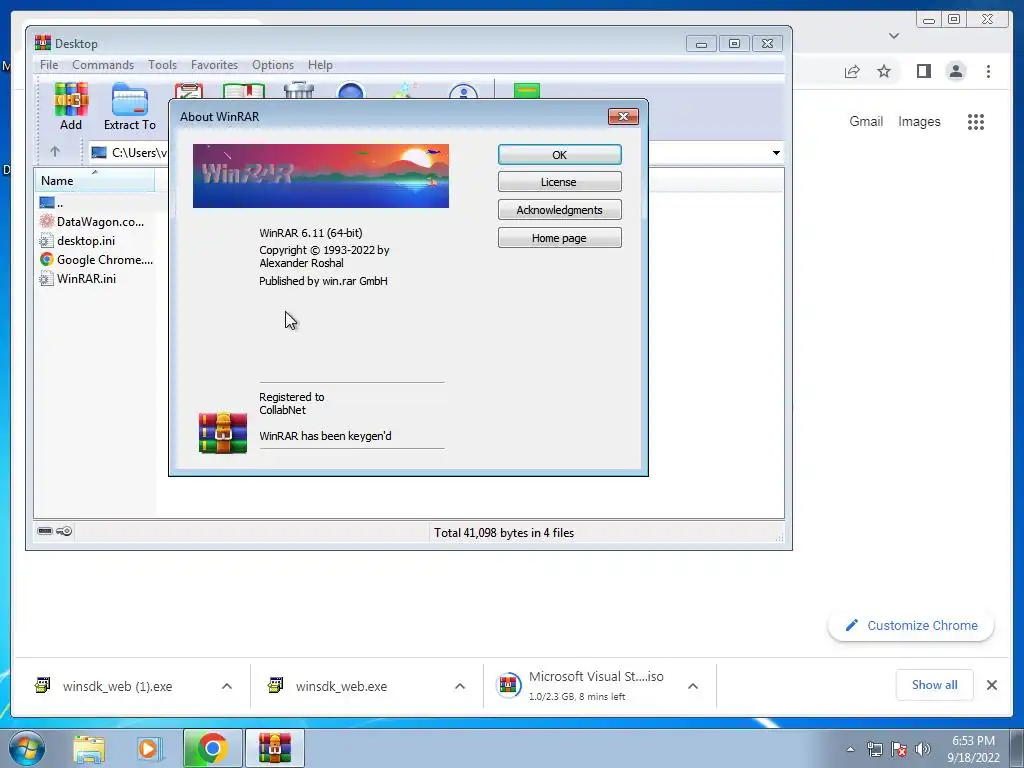Click the Chrome share page icon
Screen dimensions: 1024x768
click(x=852, y=71)
